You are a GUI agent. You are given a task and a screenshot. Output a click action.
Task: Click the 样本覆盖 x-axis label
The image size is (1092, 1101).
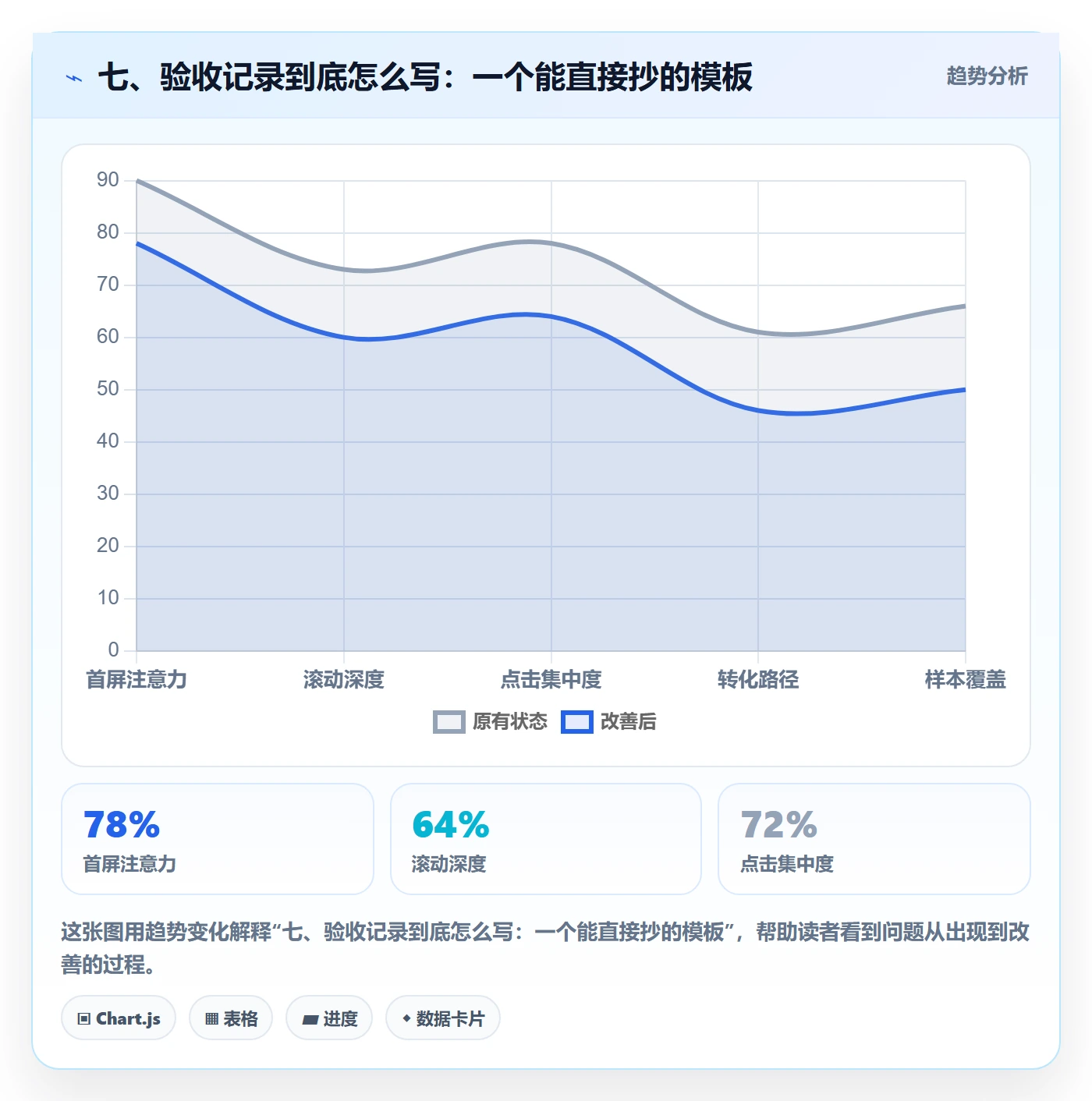click(966, 680)
